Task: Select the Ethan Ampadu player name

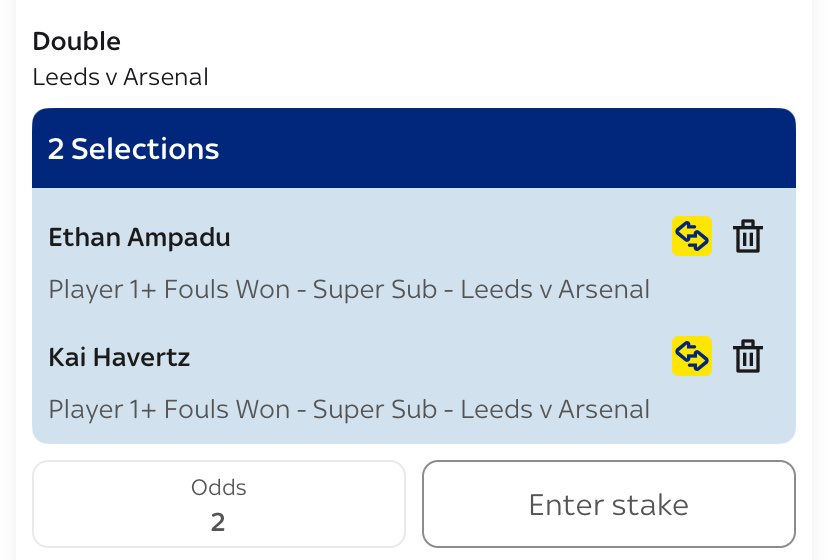Action: (139, 238)
